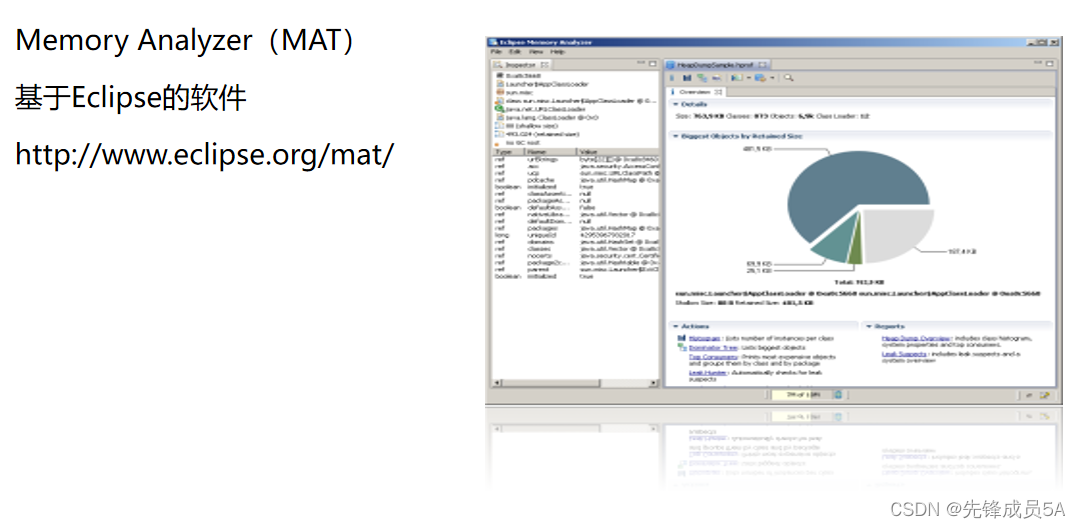Expand the query browser dropdown arrow
The height and width of the screenshot is (528, 1081).
(x=772, y=78)
